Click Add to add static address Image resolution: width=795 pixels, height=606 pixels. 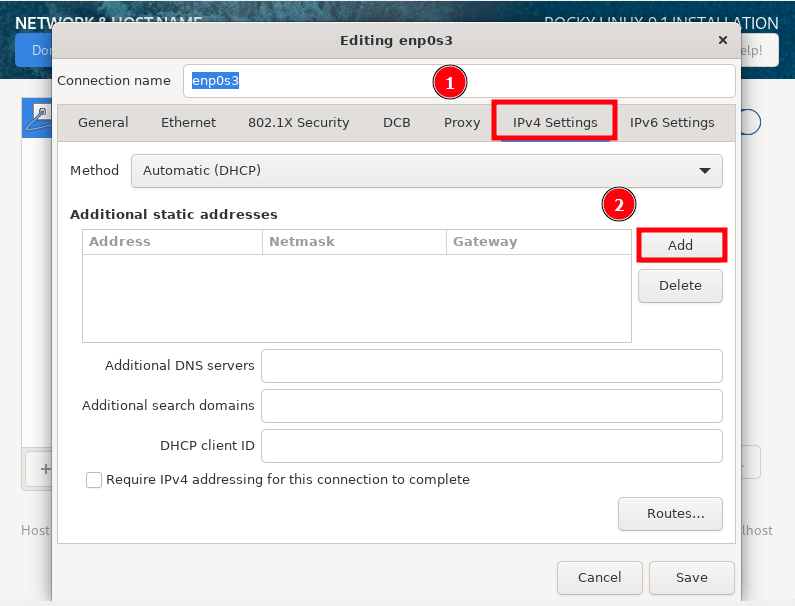pos(680,245)
